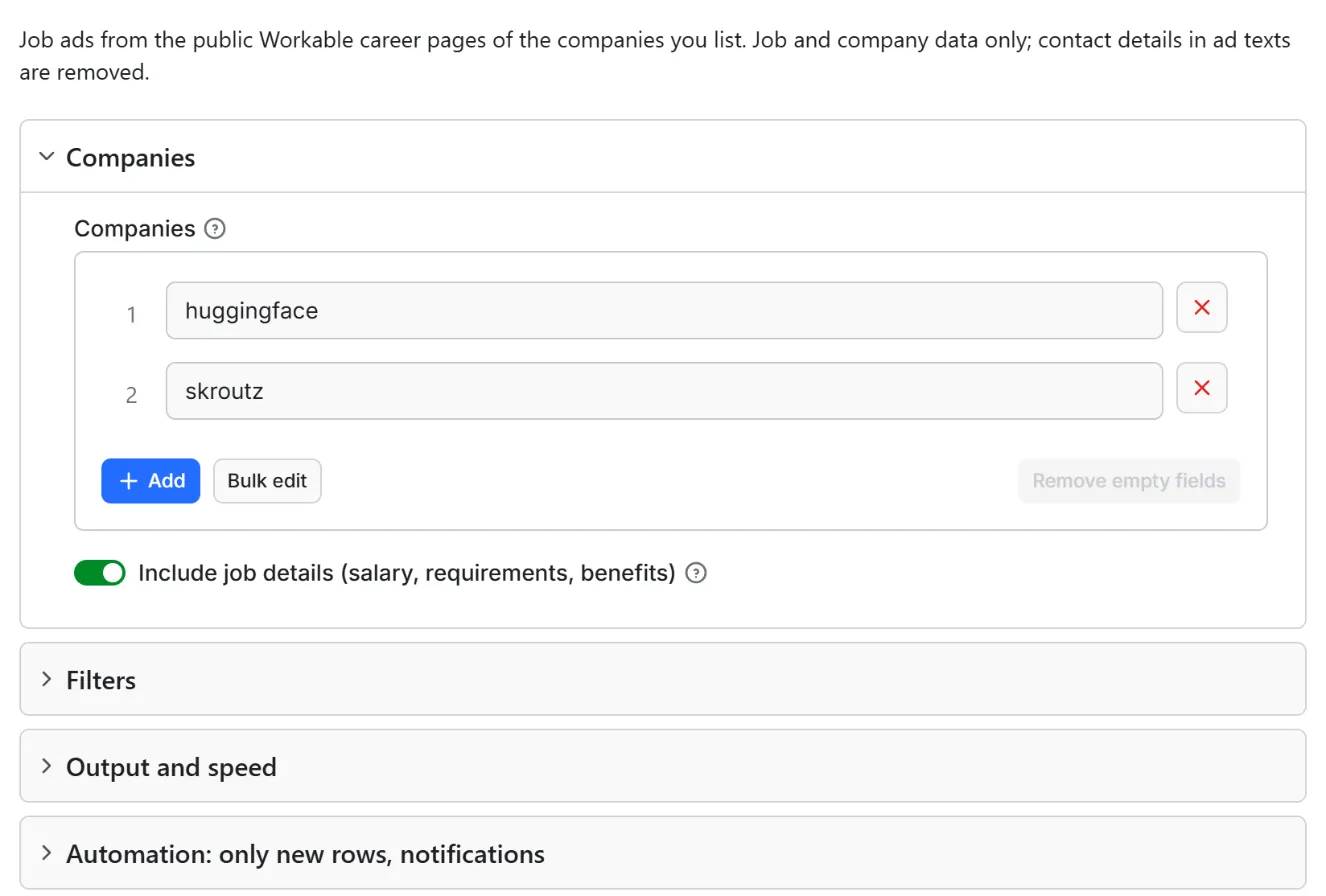Screen dimensions: 1326x896
Task: Remove the huggingface company entry
Action: [x=1202, y=308]
